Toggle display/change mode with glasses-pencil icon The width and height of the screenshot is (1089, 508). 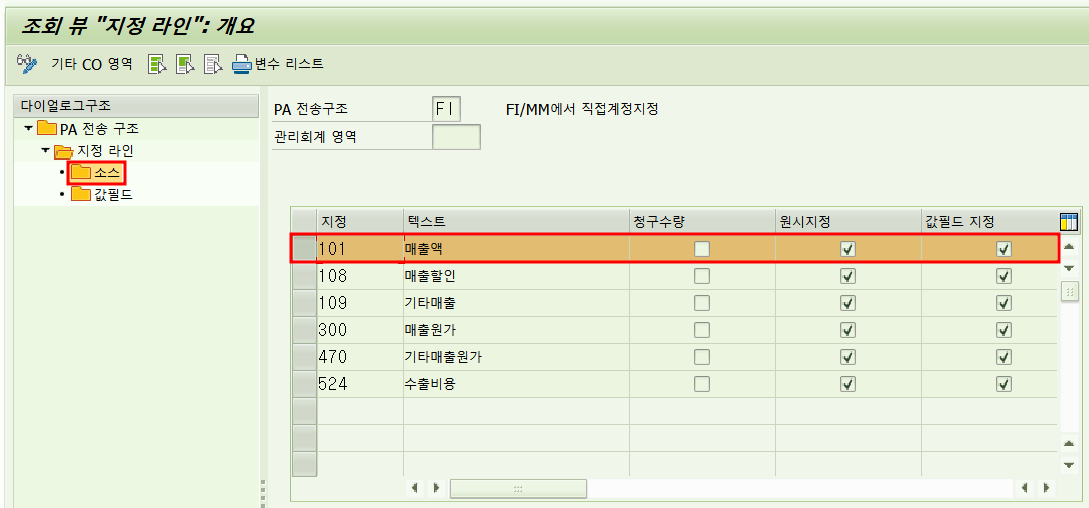pos(26,64)
